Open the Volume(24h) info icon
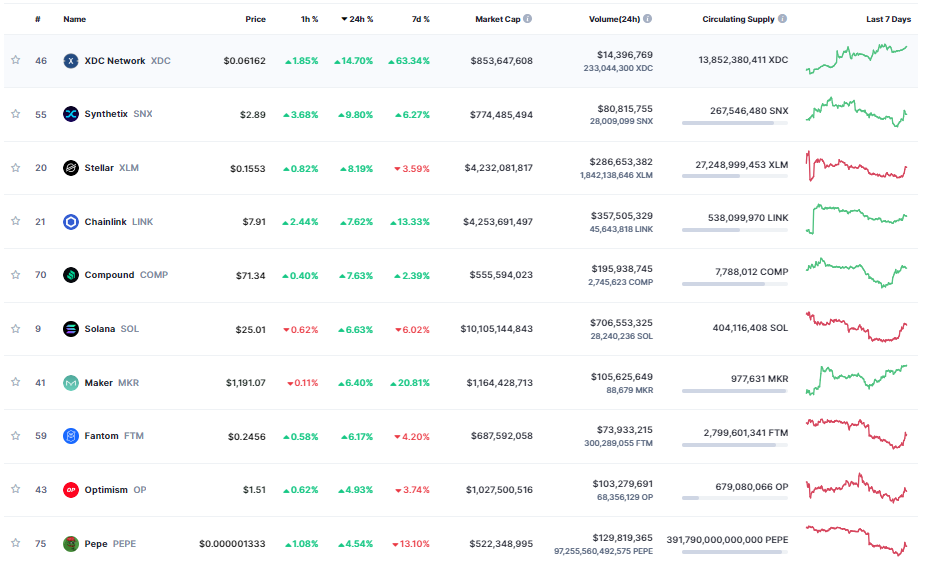The height and width of the screenshot is (565, 933). 647,19
